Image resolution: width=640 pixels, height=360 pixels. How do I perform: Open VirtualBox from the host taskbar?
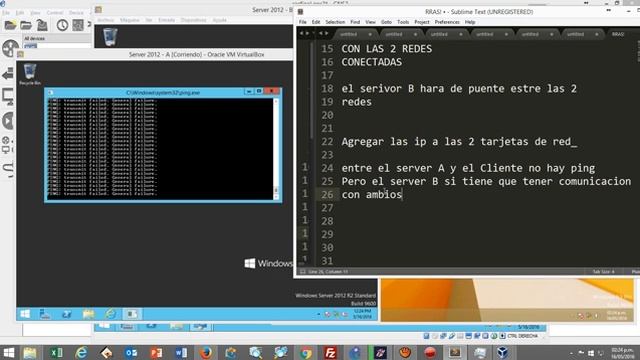502,353
